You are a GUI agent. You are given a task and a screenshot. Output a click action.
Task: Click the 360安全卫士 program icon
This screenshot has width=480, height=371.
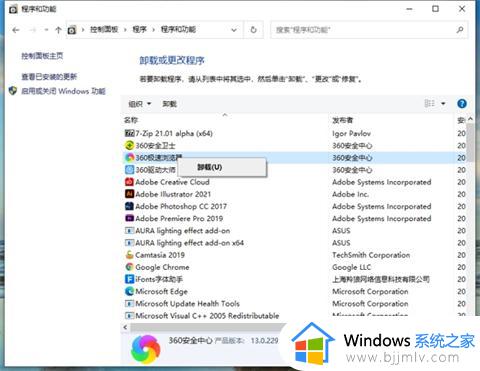point(129,145)
